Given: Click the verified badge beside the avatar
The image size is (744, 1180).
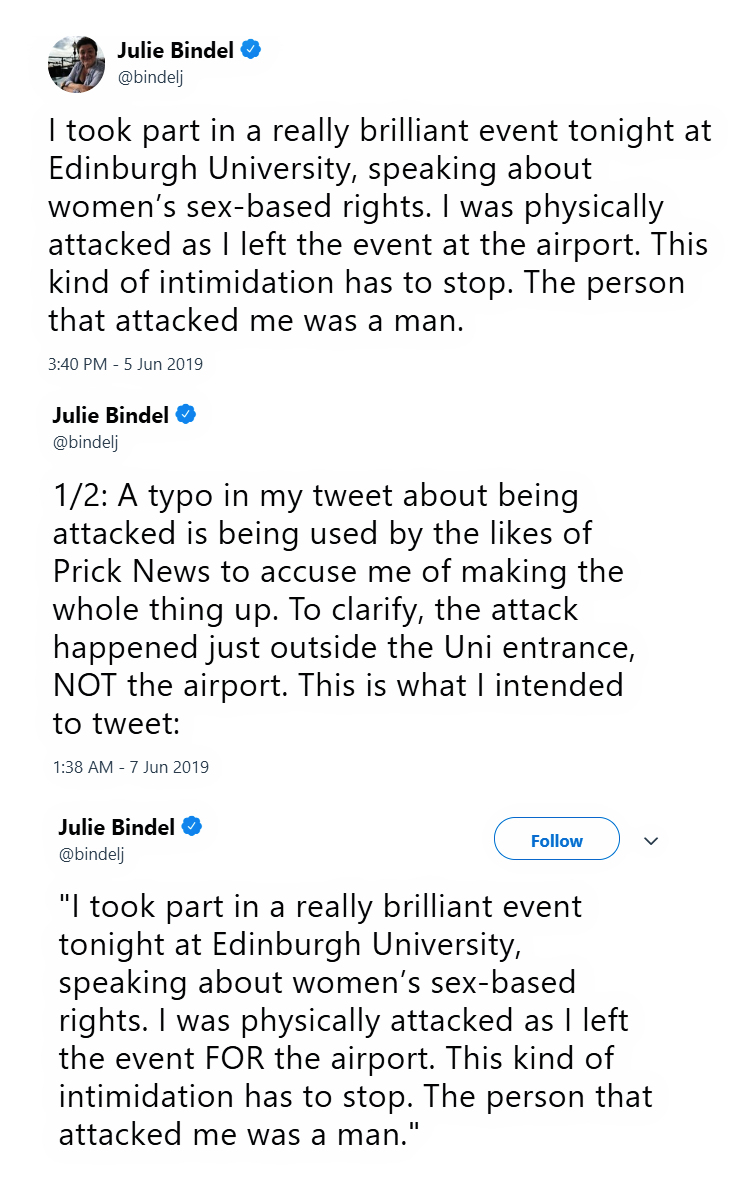Looking at the screenshot, I should coord(251,50).
